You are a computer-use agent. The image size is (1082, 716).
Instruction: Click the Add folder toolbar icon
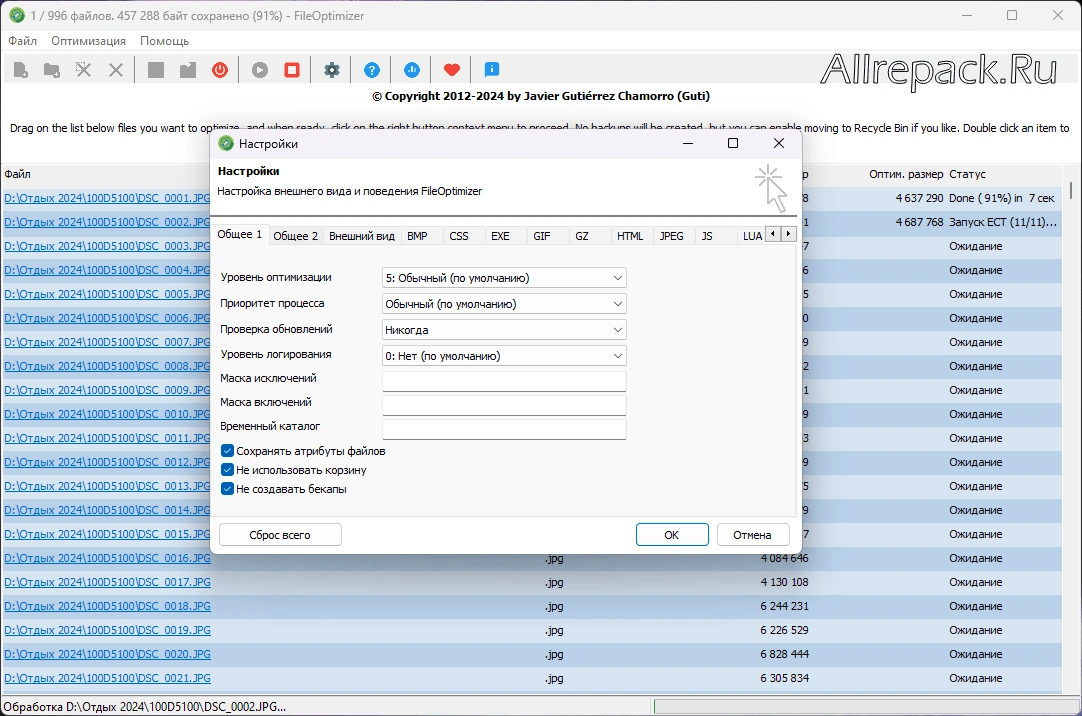[x=52, y=70]
